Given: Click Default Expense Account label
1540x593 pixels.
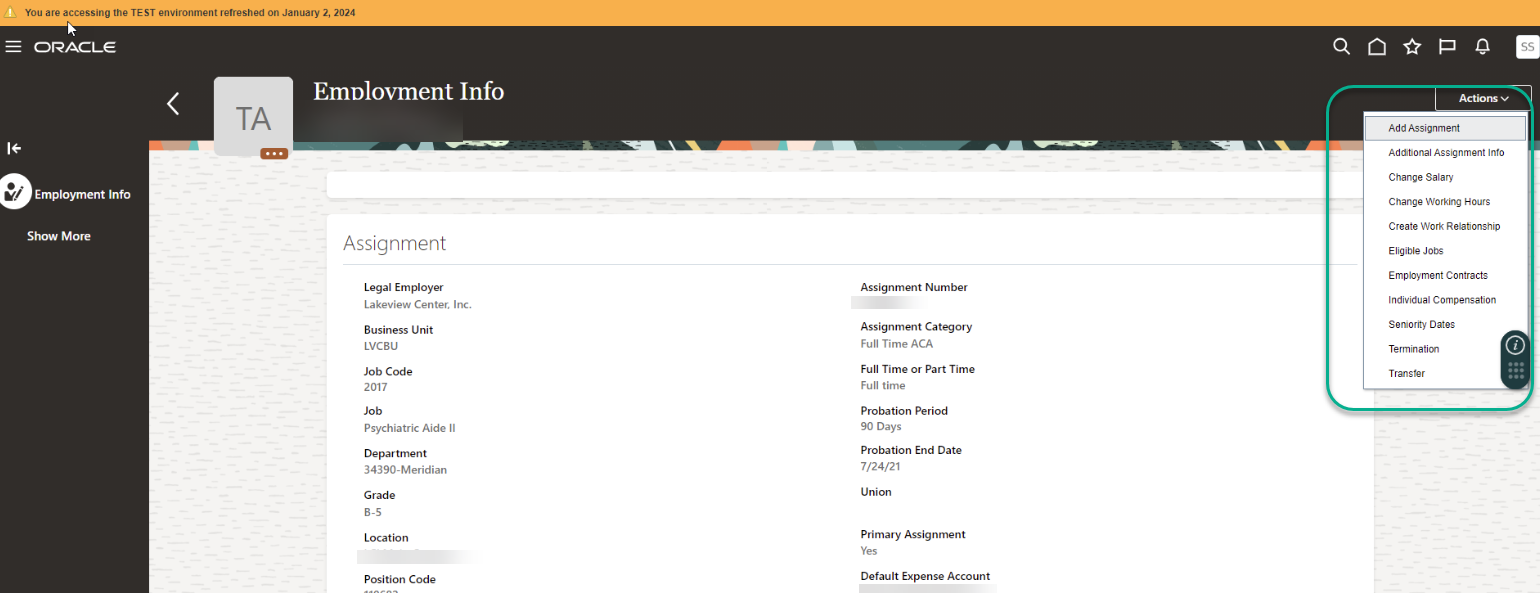Looking at the screenshot, I should pyautogui.click(x=925, y=576).
